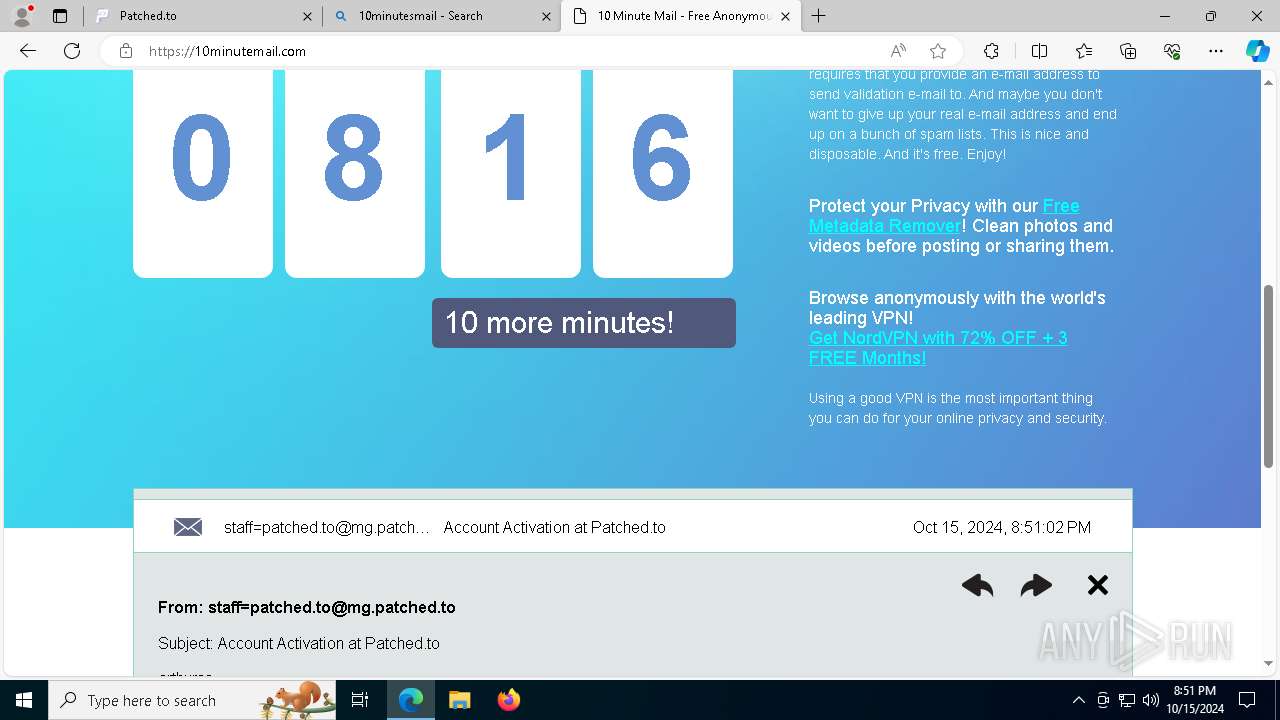View site info padlock icon

click(x=126, y=51)
